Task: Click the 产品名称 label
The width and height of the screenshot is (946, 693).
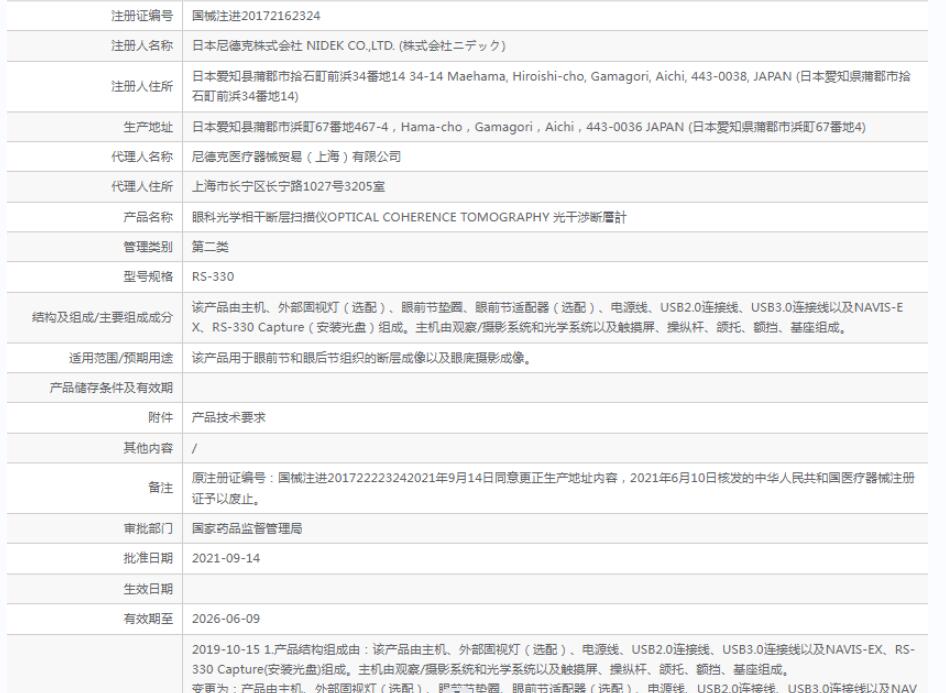Action: click(148, 217)
